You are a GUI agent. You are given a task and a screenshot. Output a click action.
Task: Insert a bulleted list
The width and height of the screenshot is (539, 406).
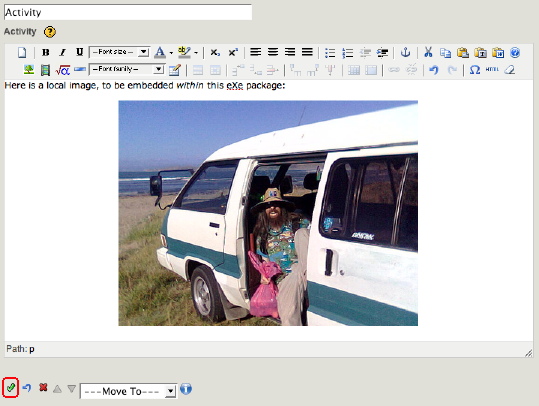(330, 53)
